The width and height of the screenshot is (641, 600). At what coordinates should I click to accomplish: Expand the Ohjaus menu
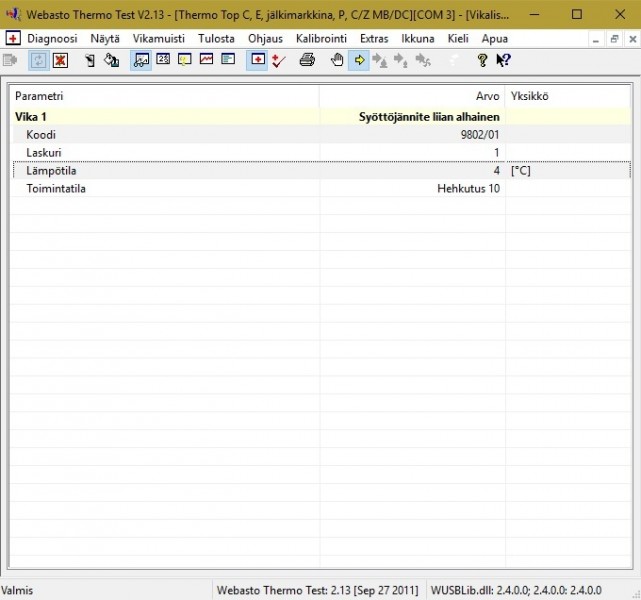coord(265,38)
